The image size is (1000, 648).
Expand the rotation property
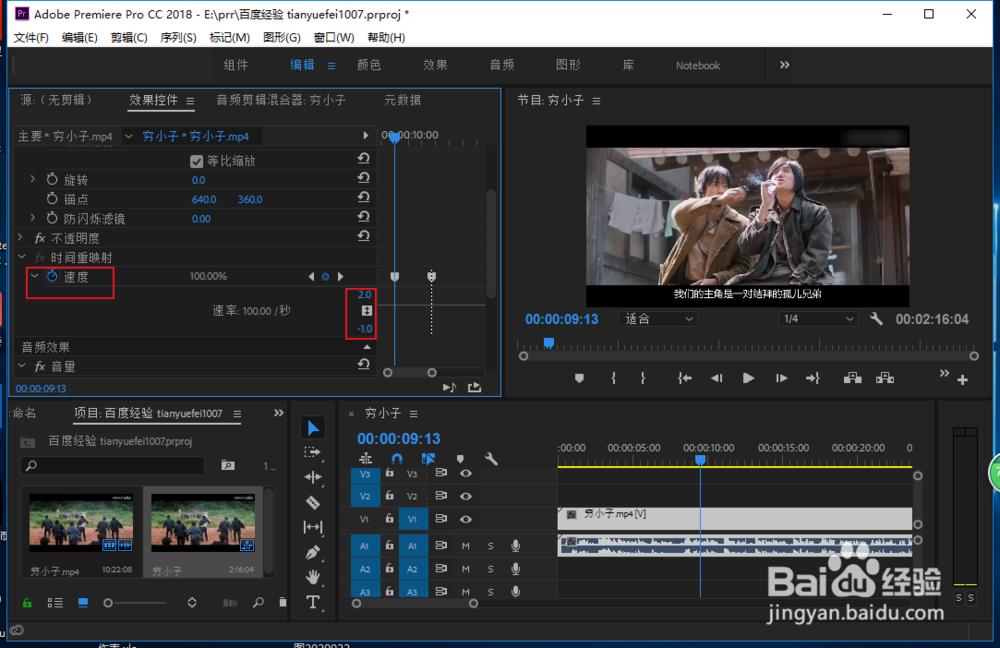click(x=33, y=180)
